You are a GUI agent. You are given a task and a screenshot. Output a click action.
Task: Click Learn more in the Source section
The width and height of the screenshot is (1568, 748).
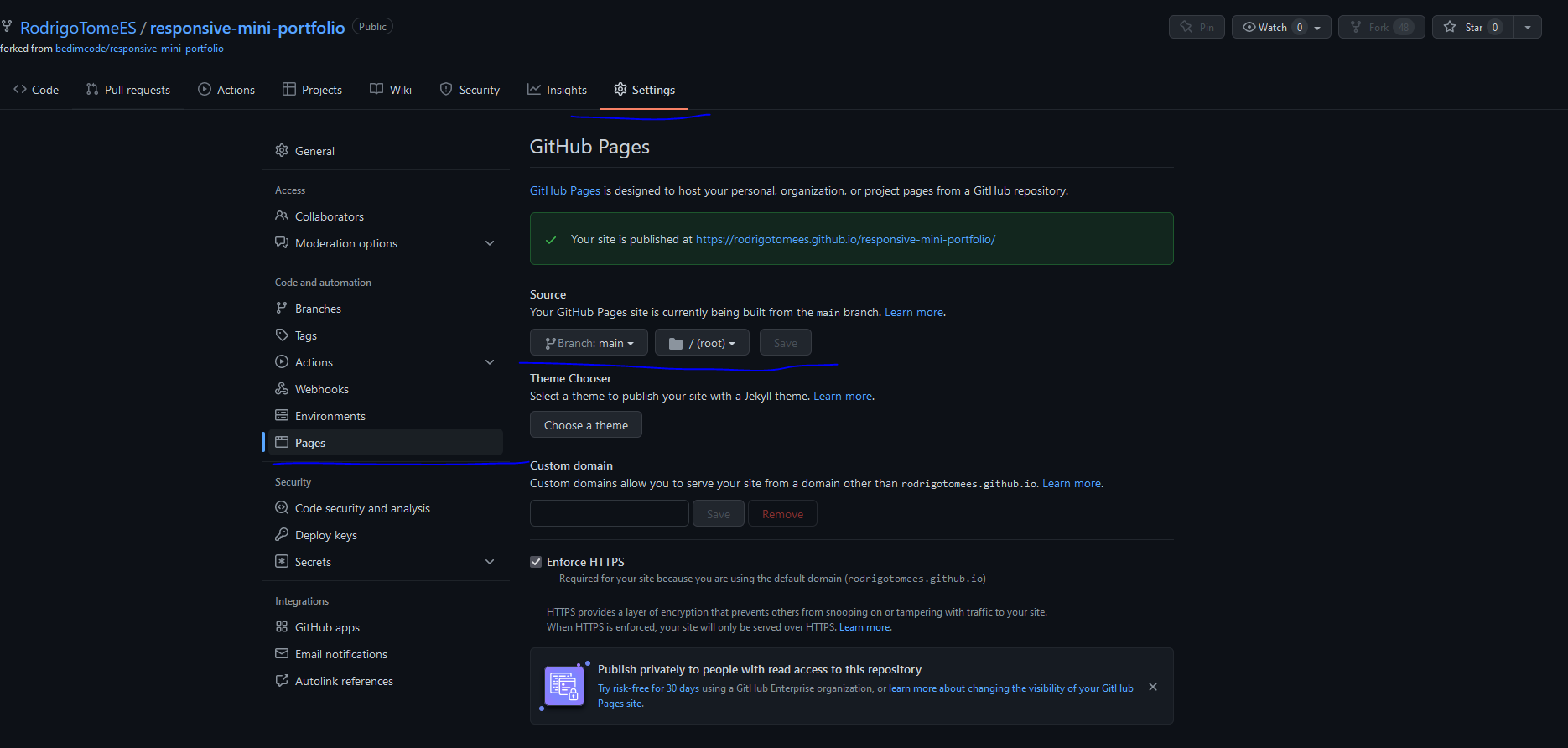(914, 312)
